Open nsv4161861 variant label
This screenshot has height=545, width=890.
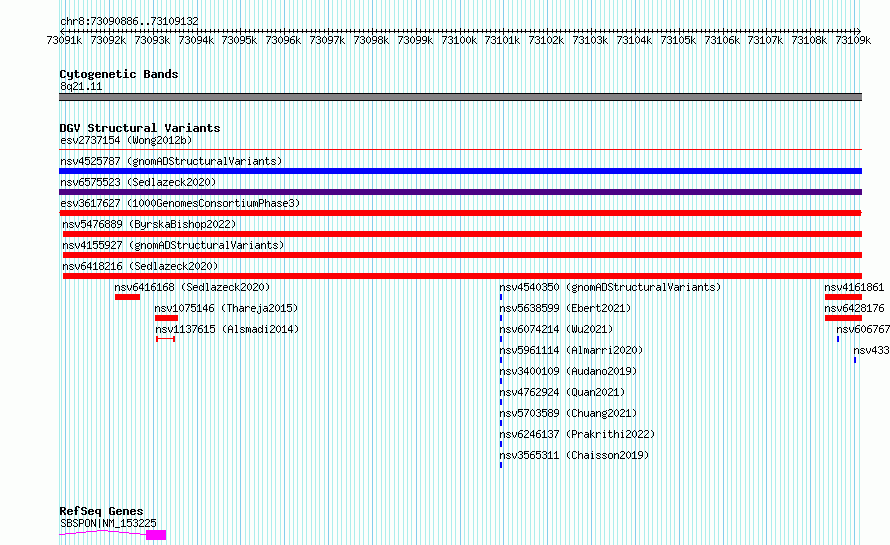point(854,287)
